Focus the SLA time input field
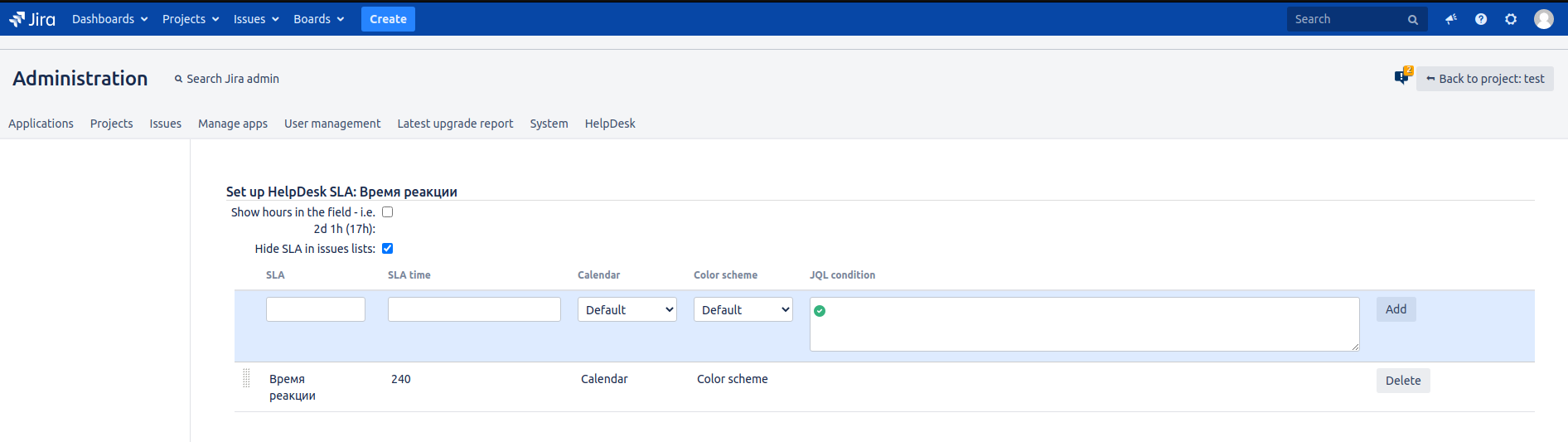The width and height of the screenshot is (1568, 442). tap(474, 309)
